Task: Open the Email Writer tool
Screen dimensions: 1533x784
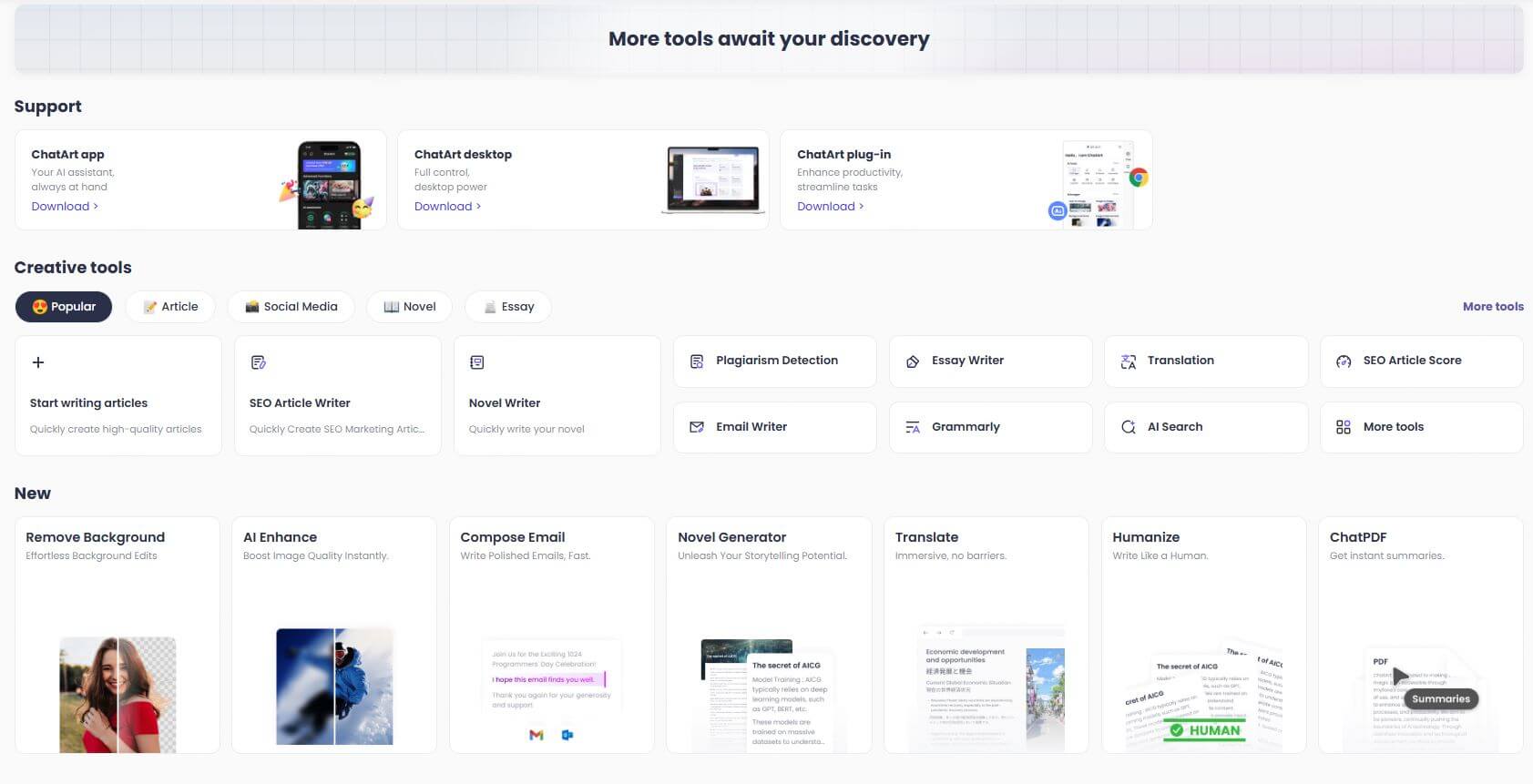Action: [x=775, y=427]
